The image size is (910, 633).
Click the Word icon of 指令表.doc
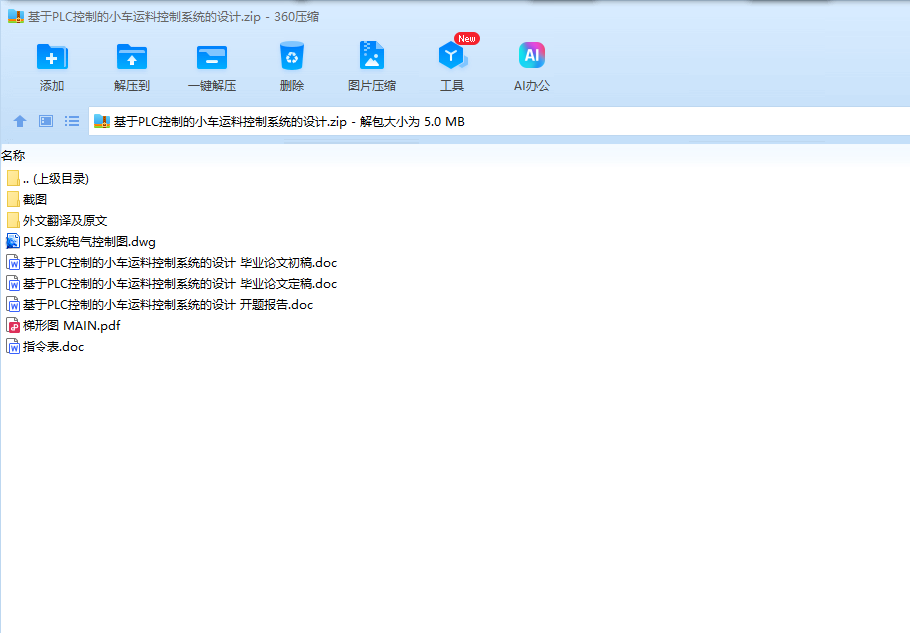point(13,347)
